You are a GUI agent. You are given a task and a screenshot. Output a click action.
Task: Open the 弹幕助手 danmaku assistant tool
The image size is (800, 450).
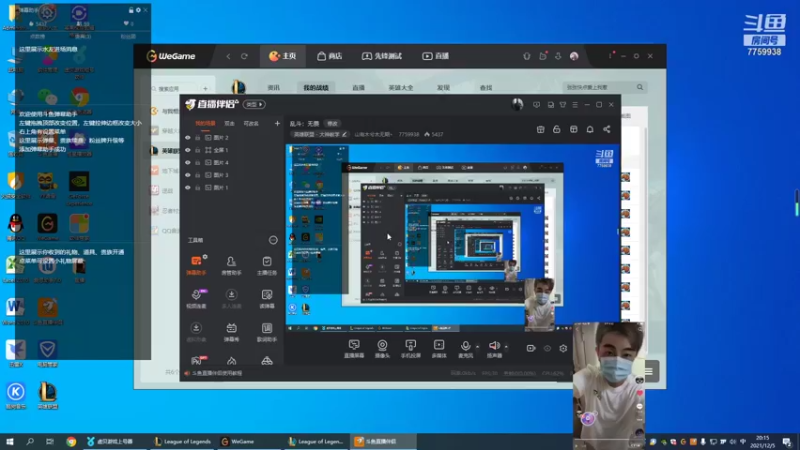pos(196,265)
